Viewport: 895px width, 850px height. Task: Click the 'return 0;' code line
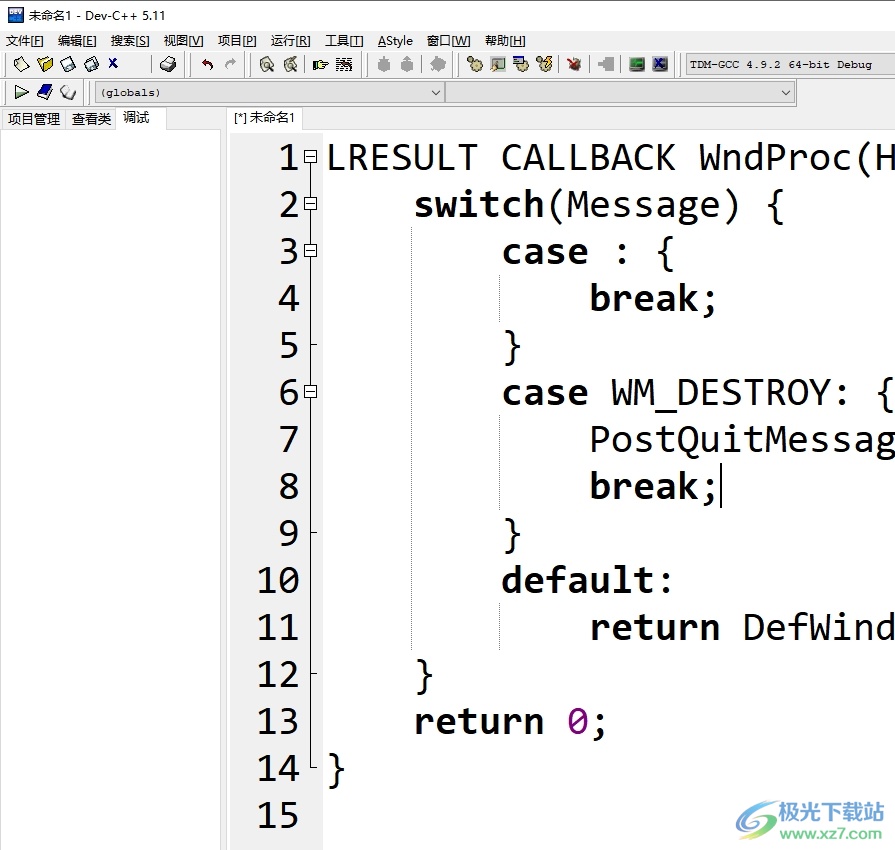tap(510, 722)
